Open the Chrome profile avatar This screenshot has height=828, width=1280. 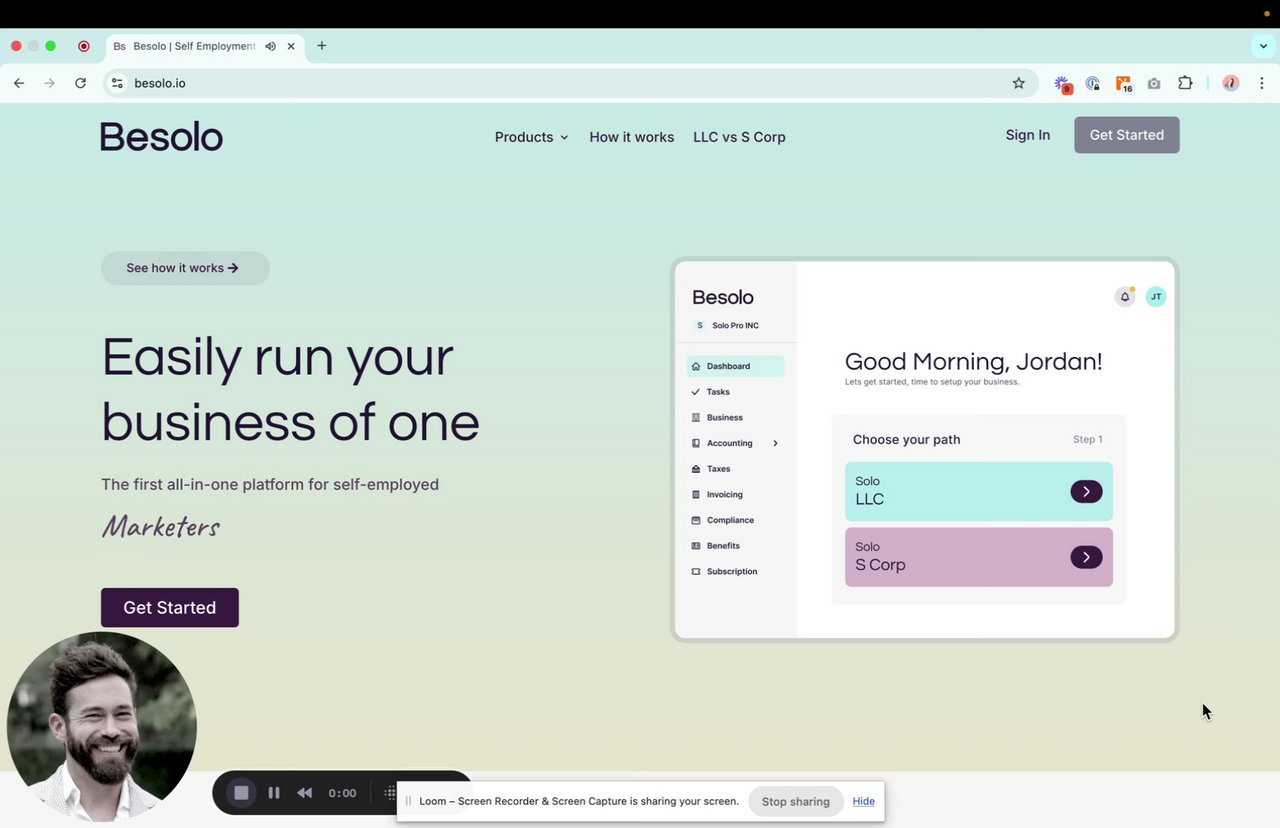[1231, 83]
